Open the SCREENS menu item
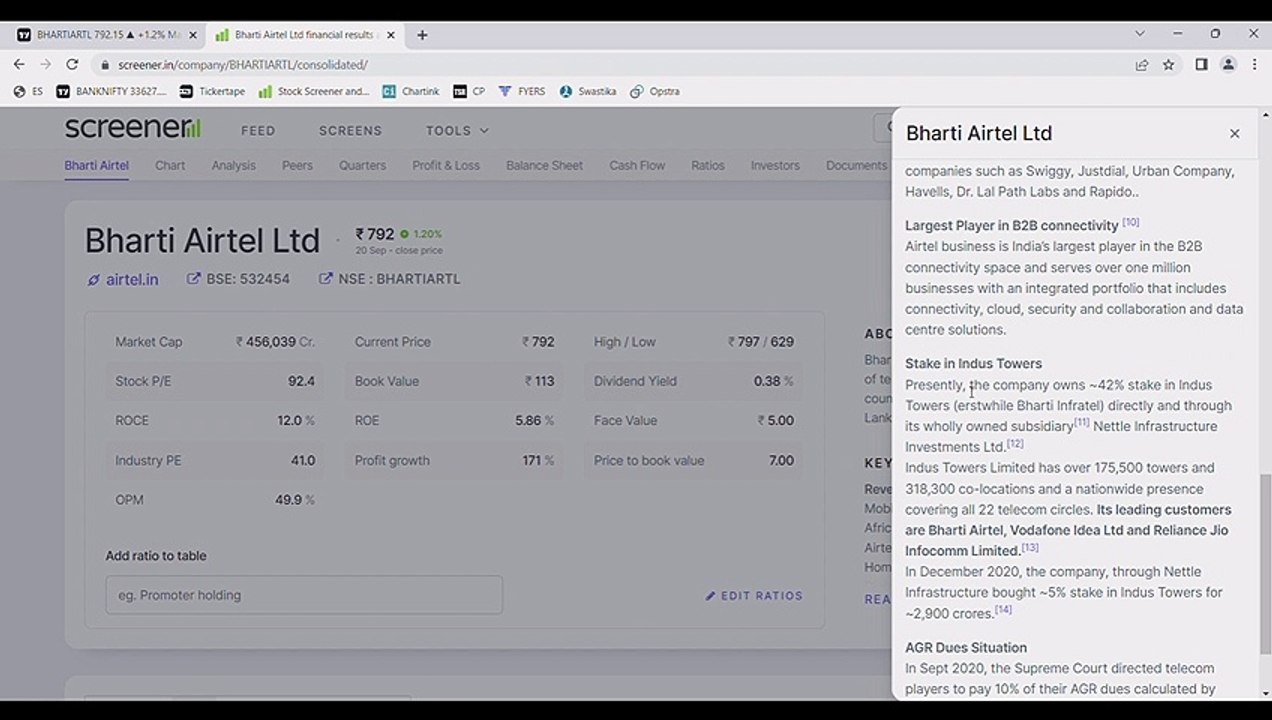Image resolution: width=1272 pixels, height=720 pixels. (x=350, y=131)
